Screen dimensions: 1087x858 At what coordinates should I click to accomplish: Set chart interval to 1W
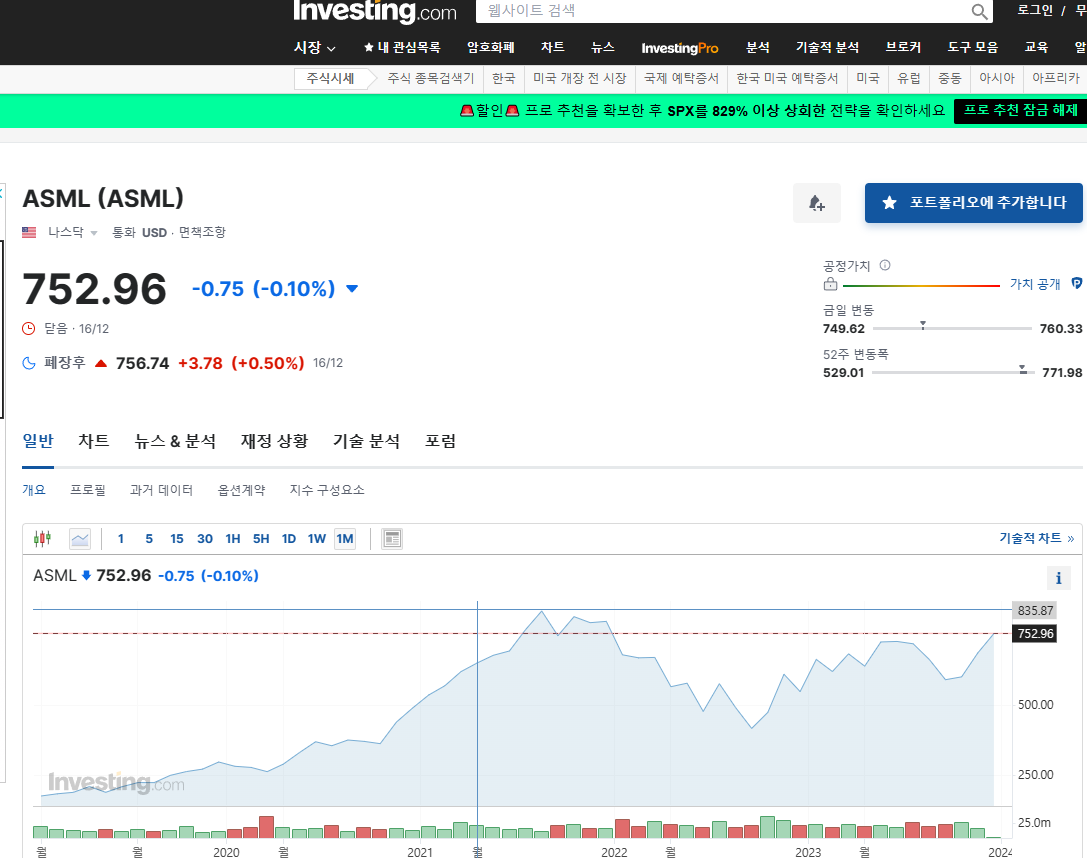[317, 539]
